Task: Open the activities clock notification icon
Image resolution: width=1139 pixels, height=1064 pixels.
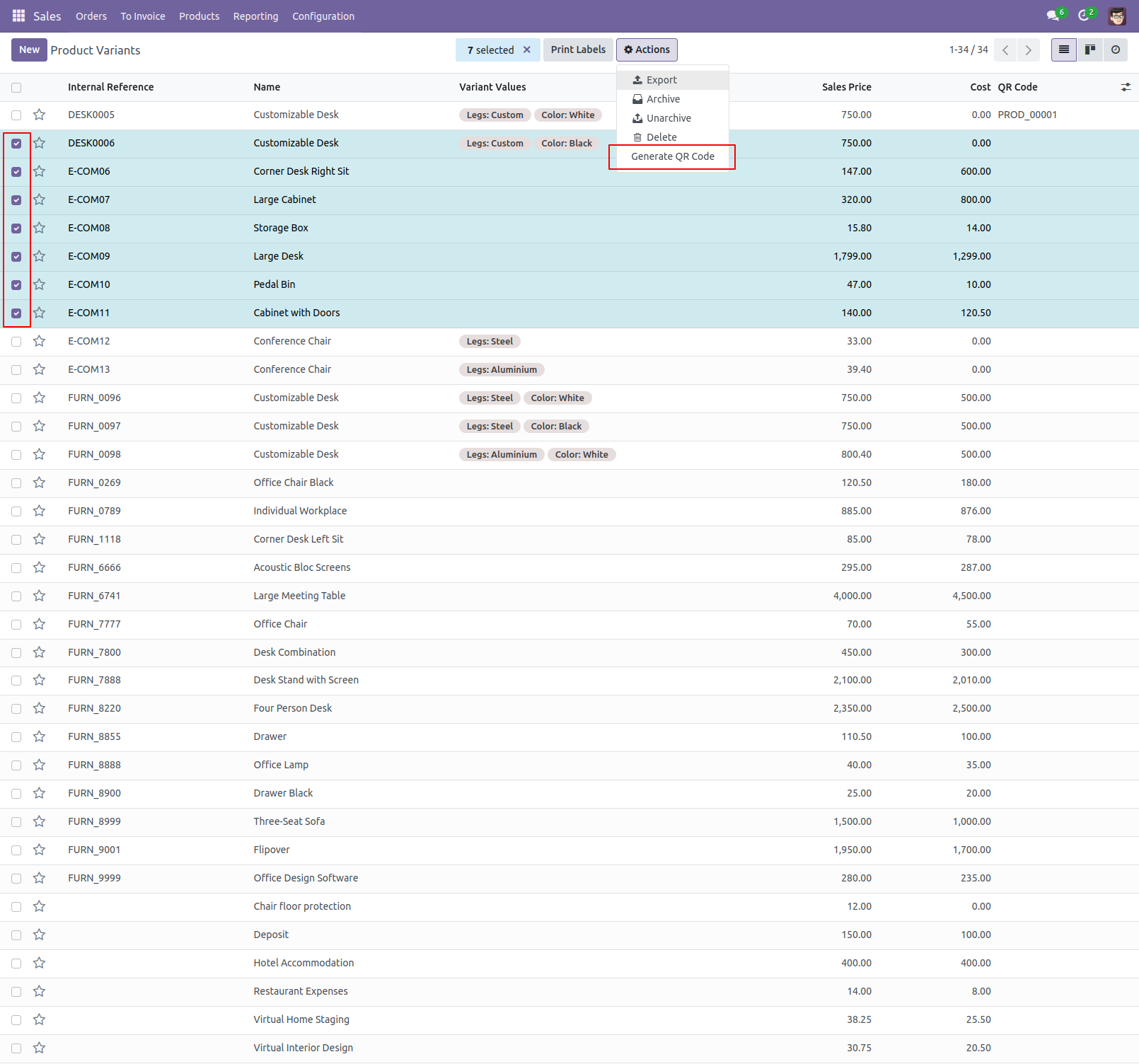Action: point(1085,15)
